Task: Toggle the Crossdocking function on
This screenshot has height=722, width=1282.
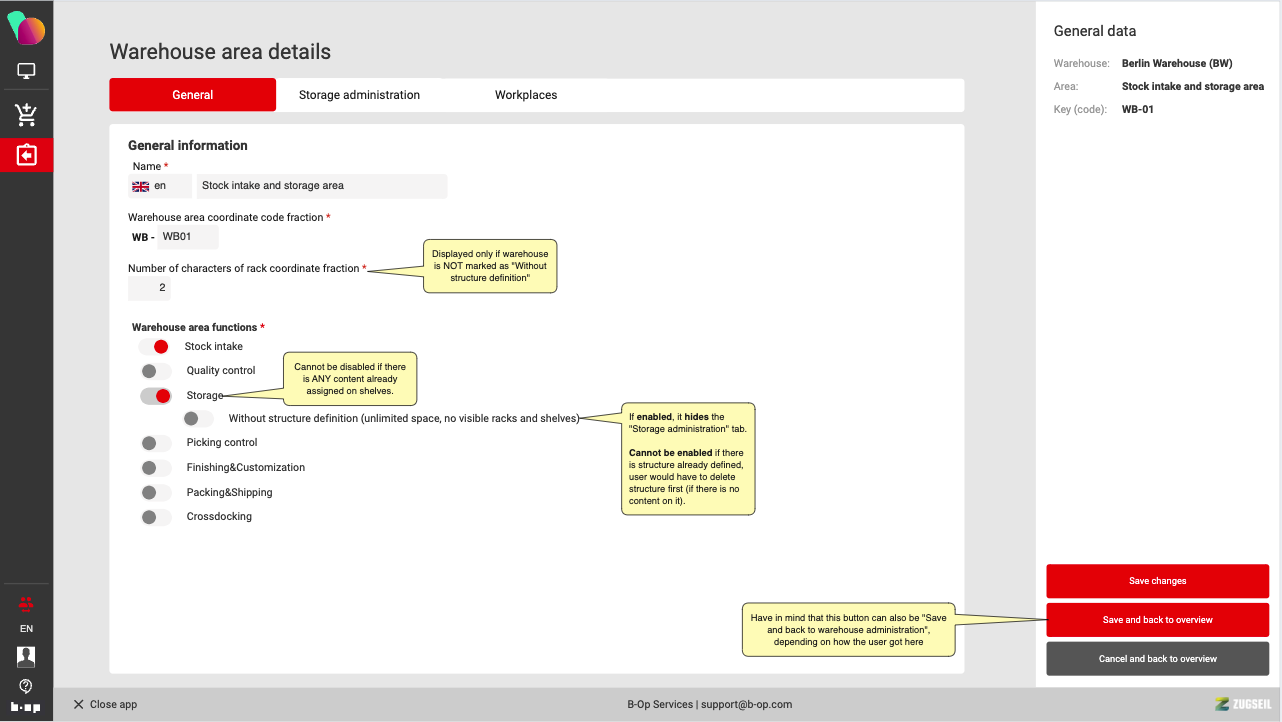Action: 155,517
